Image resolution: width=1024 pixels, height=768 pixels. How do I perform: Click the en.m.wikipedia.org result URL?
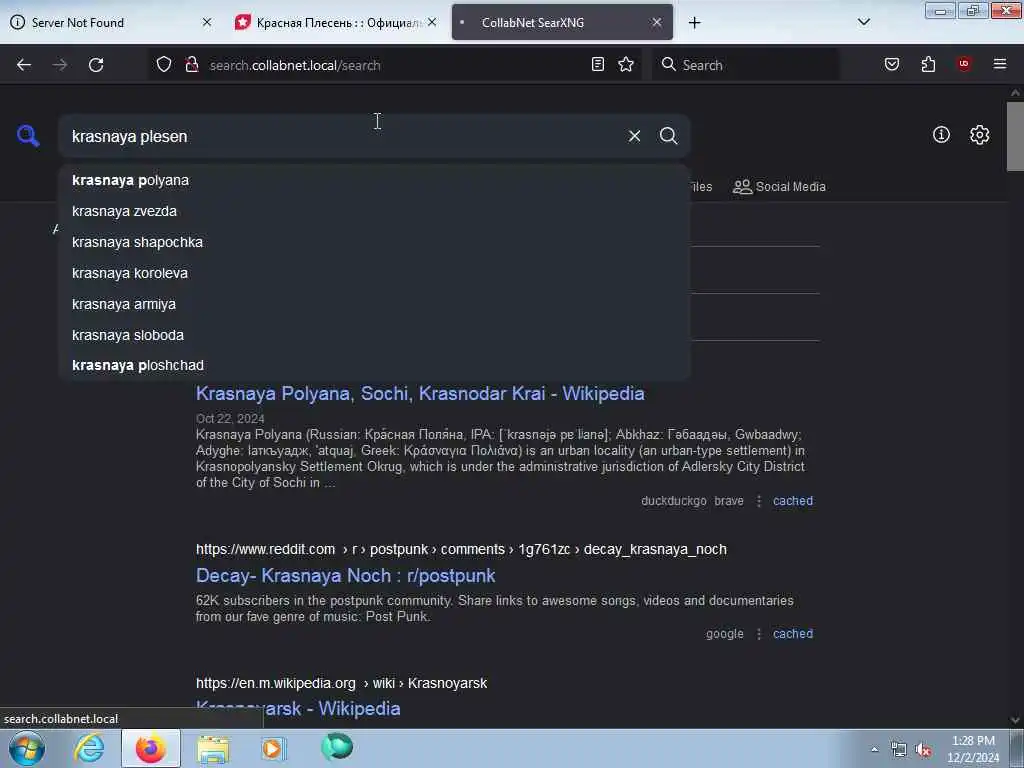[x=341, y=683]
